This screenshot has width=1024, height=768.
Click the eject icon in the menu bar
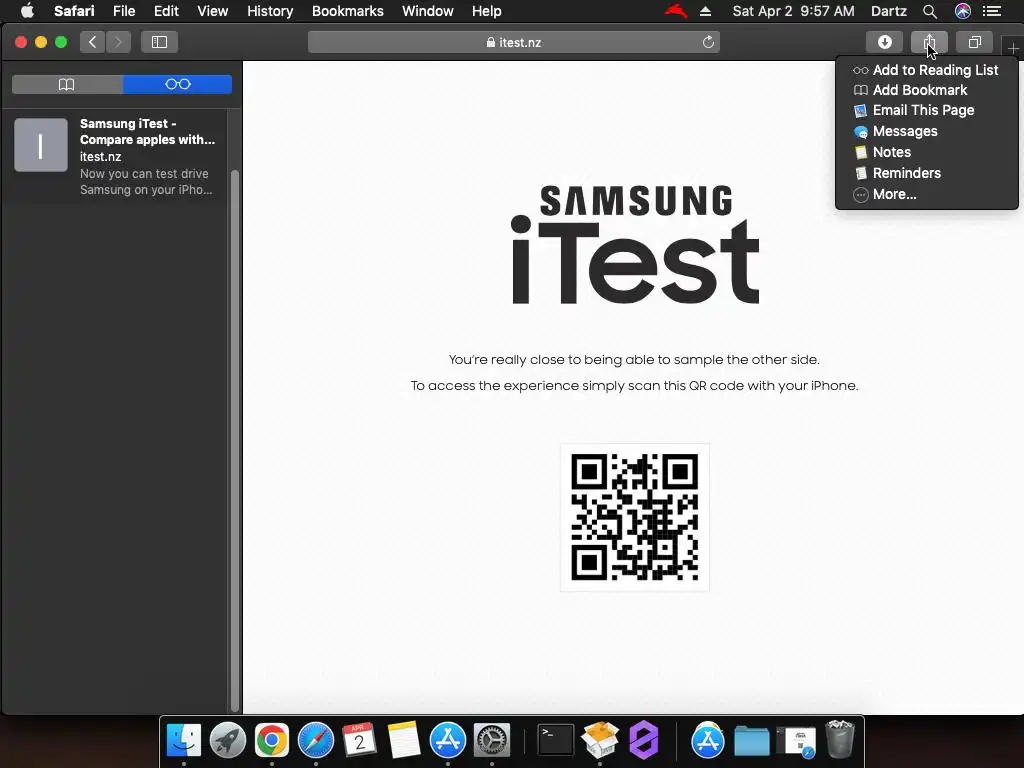click(705, 11)
